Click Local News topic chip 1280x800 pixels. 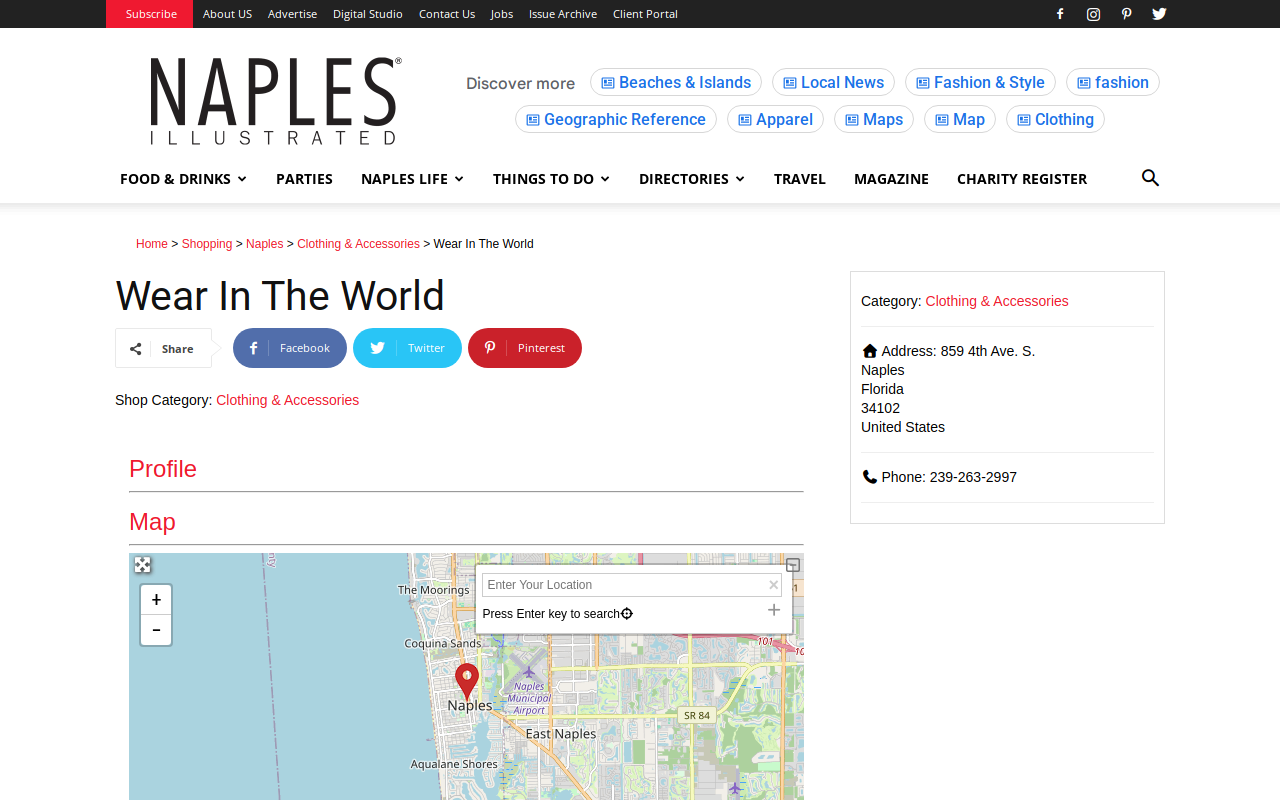click(833, 82)
